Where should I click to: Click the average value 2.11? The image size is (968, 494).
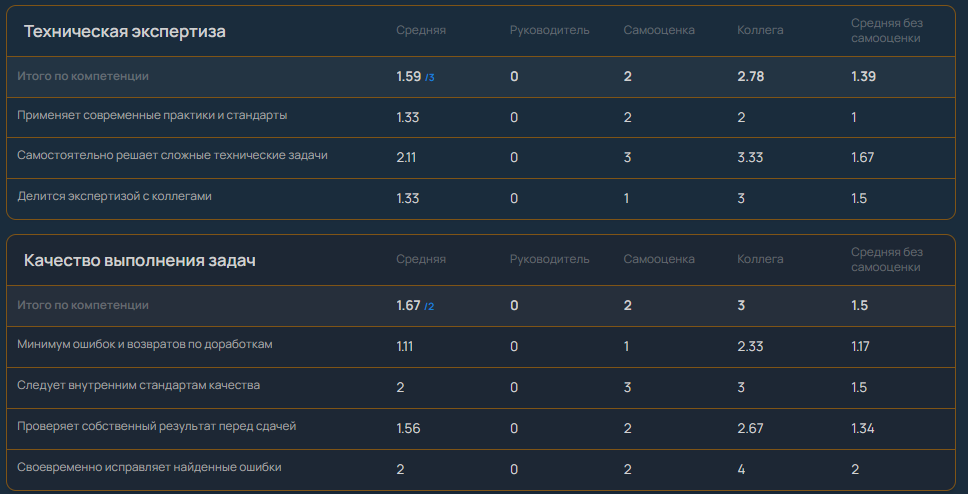(407, 157)
